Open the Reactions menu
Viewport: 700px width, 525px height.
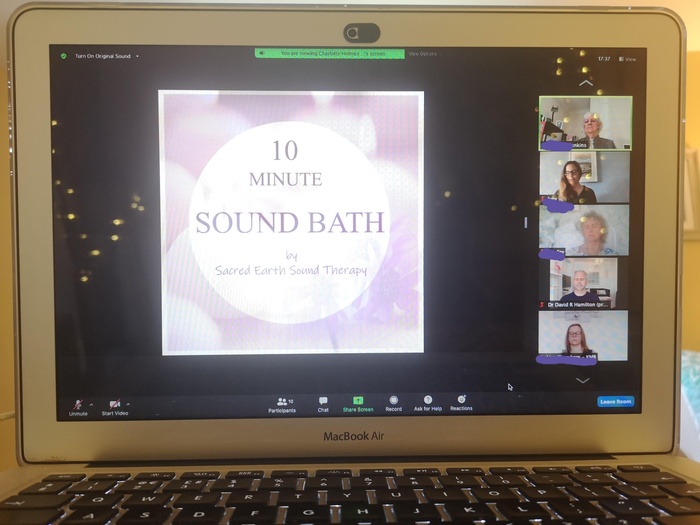coord(461,403)
